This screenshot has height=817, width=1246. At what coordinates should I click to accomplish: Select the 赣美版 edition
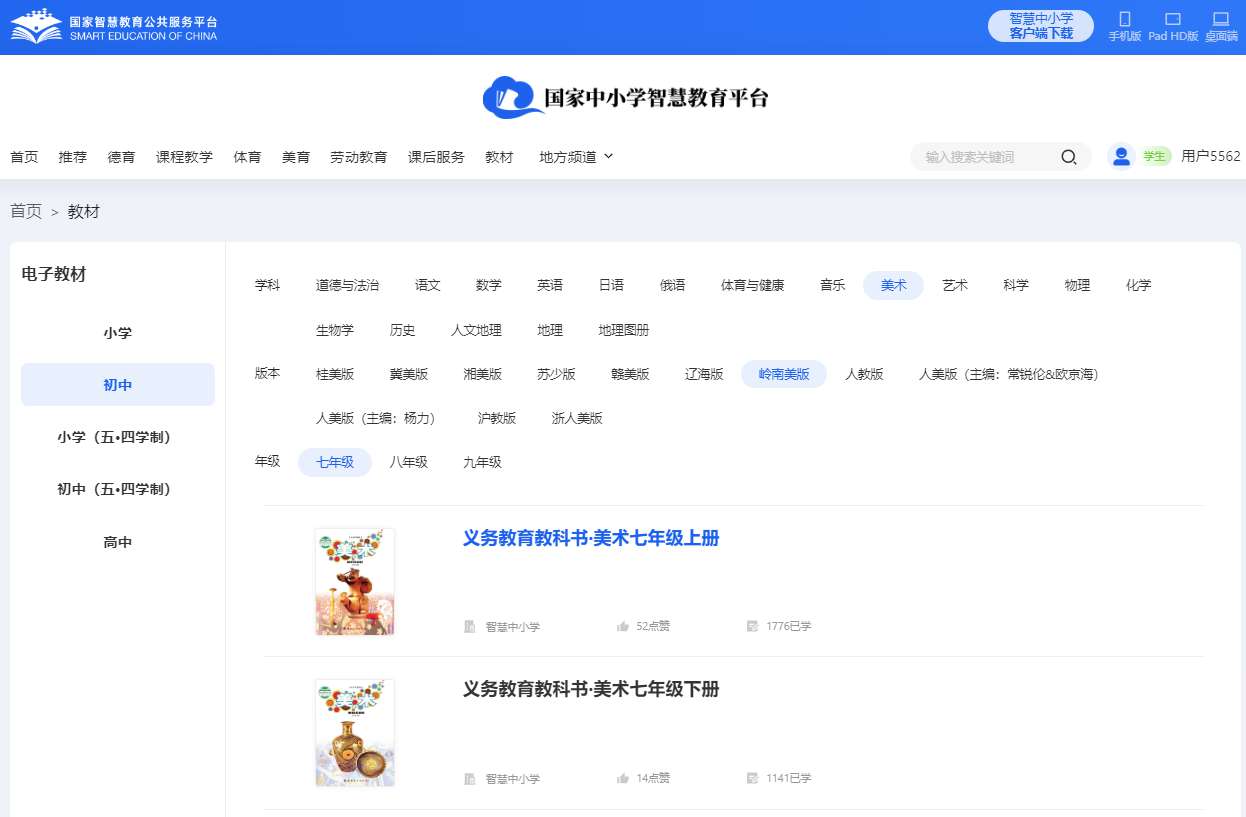coord(630,374)
